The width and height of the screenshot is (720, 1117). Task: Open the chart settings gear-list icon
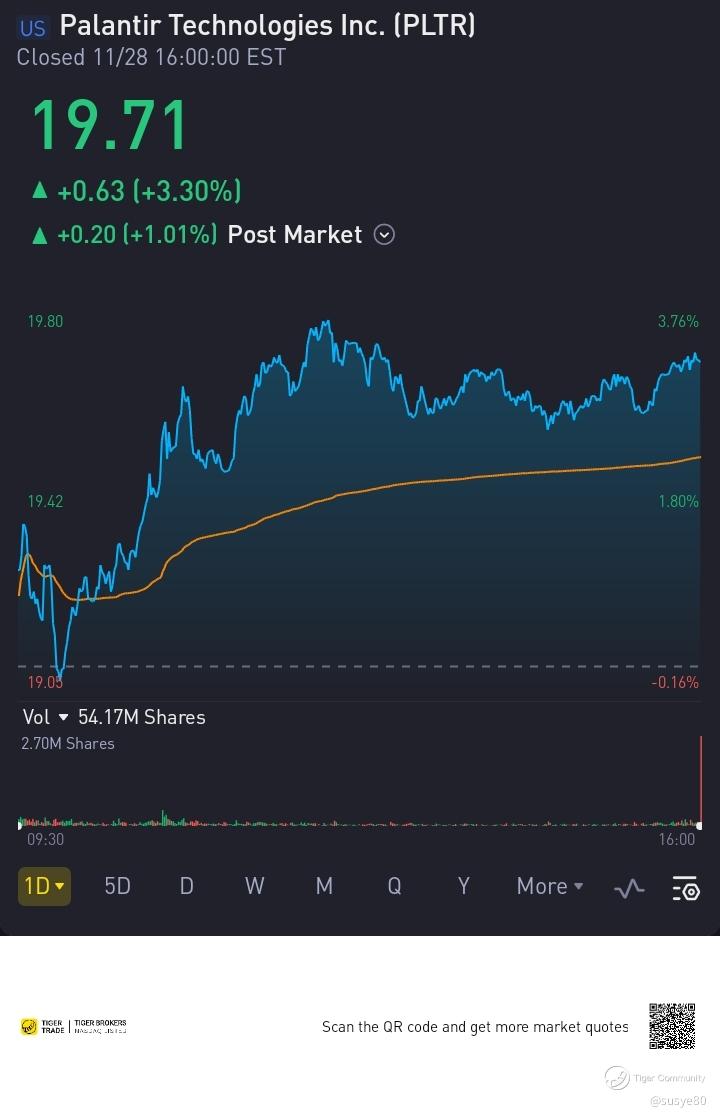686,887
